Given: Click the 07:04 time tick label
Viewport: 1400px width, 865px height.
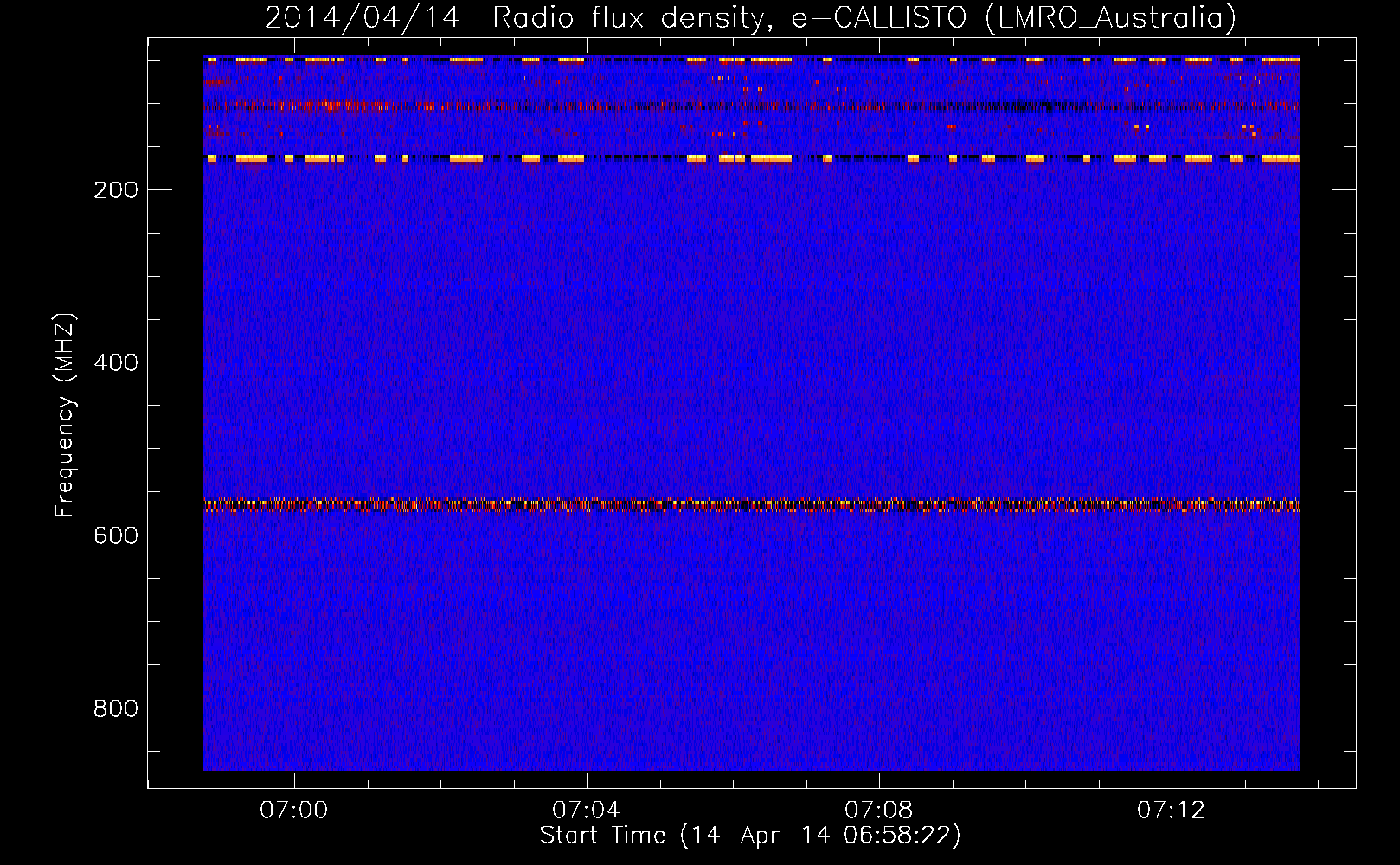Looking at the screenshot, I should 587,811.
